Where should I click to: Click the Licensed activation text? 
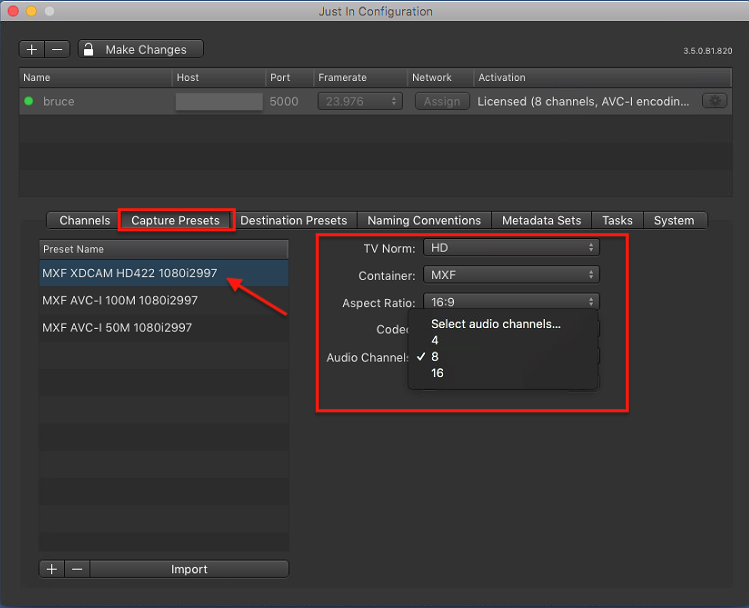[583, 101]
